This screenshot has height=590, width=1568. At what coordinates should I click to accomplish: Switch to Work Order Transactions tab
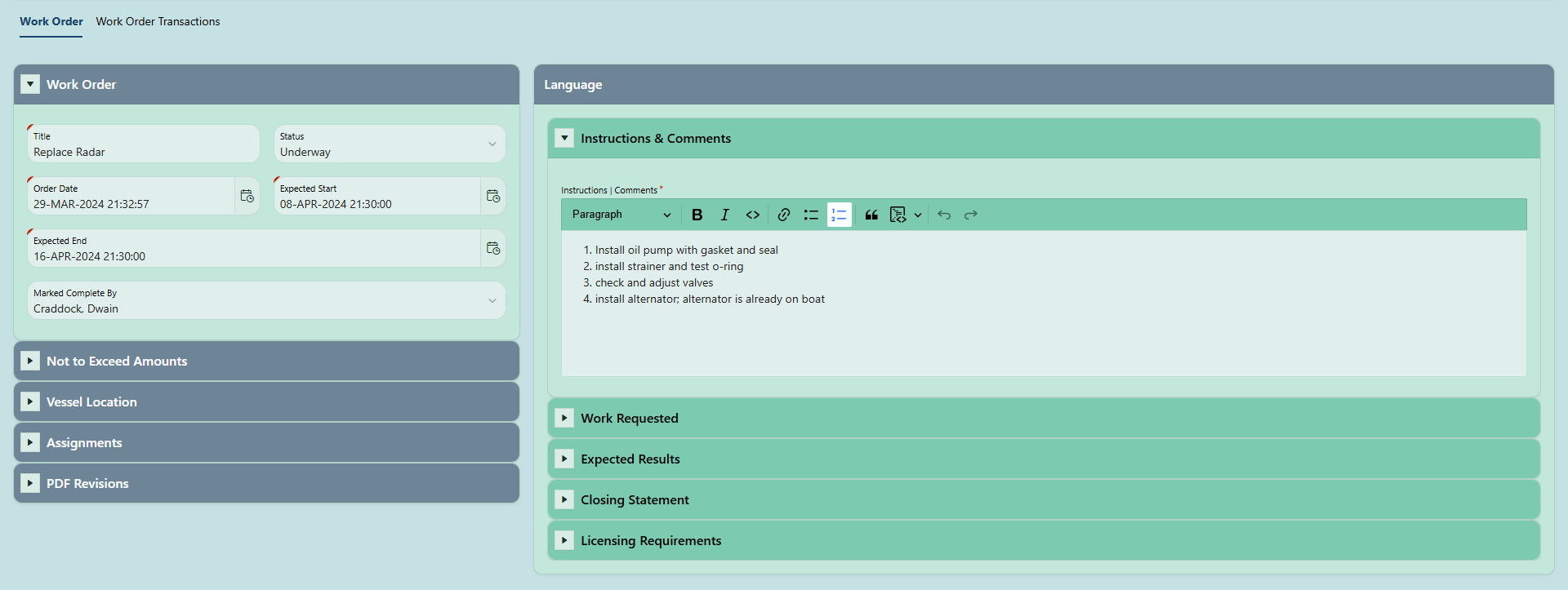[158, 21]
